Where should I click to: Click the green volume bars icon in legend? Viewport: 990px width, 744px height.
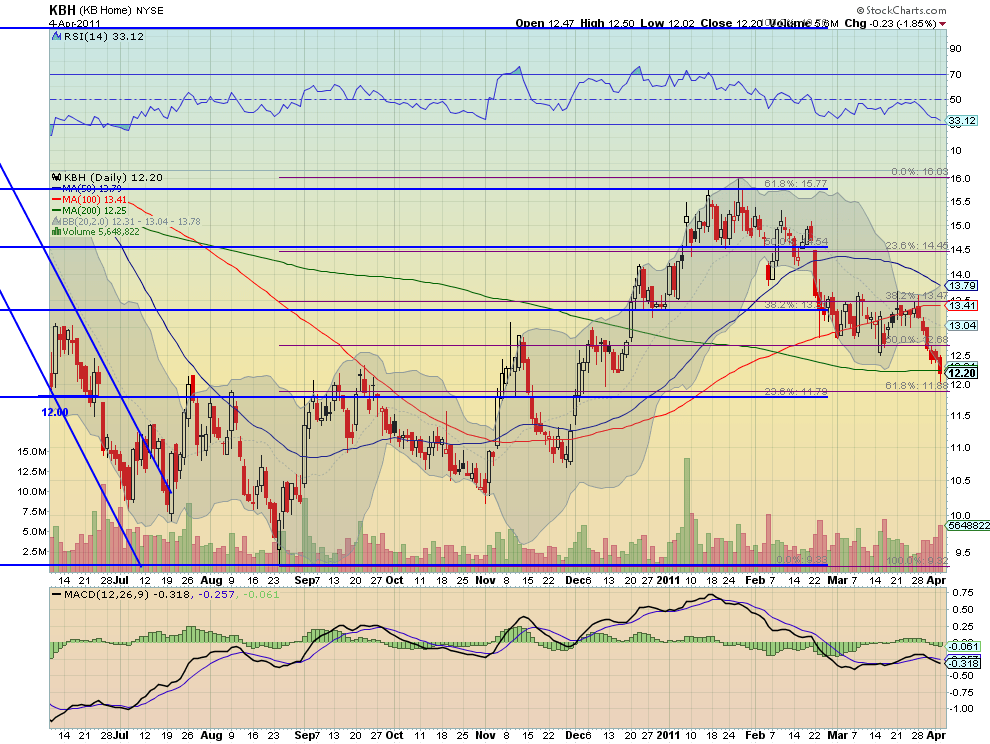tap(56, 232)
